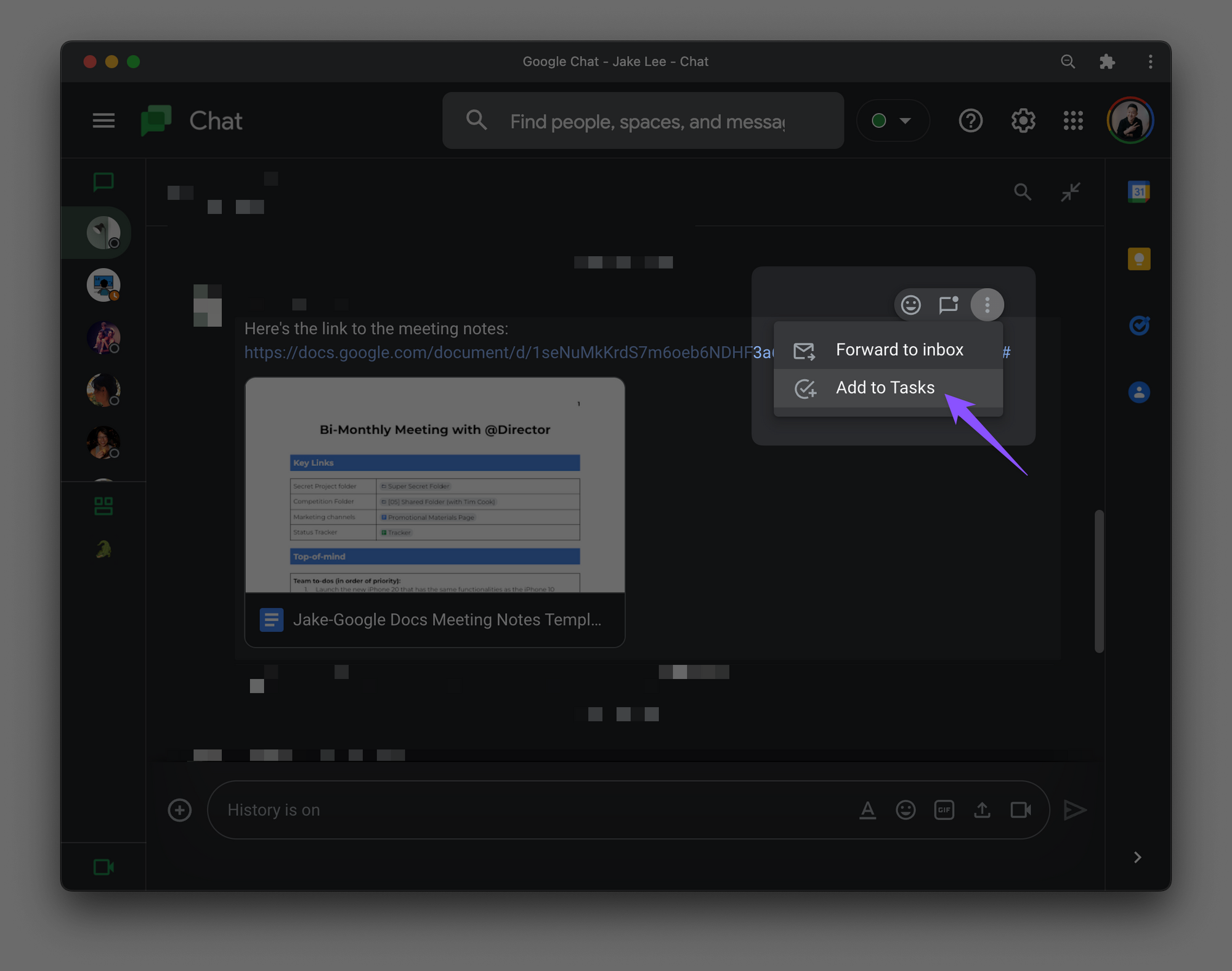Screen dimensions: 1232x971
Task: Open Google Keep side panel icon
Action: coord(1138,259)
